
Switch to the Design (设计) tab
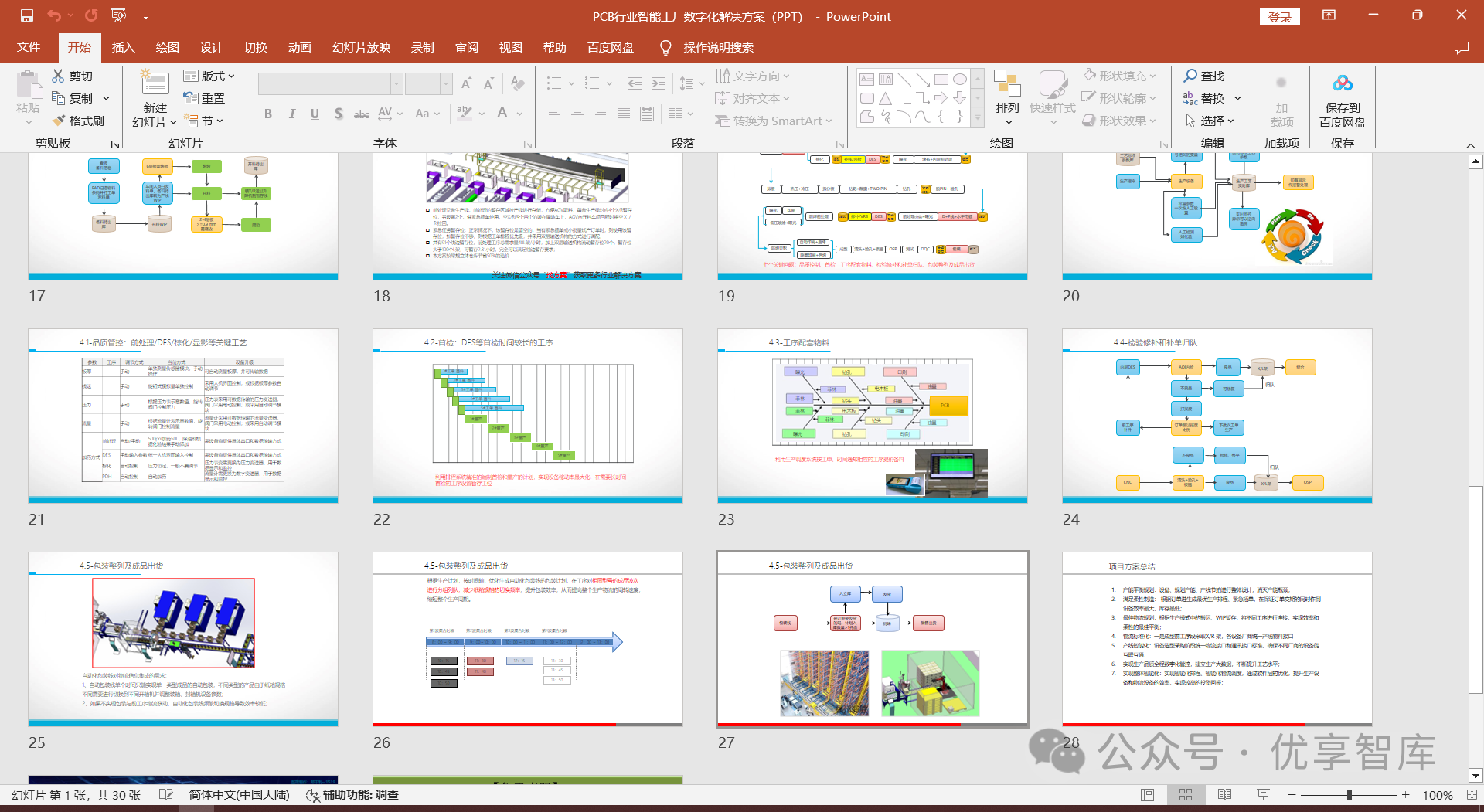[x=211, y=47]
